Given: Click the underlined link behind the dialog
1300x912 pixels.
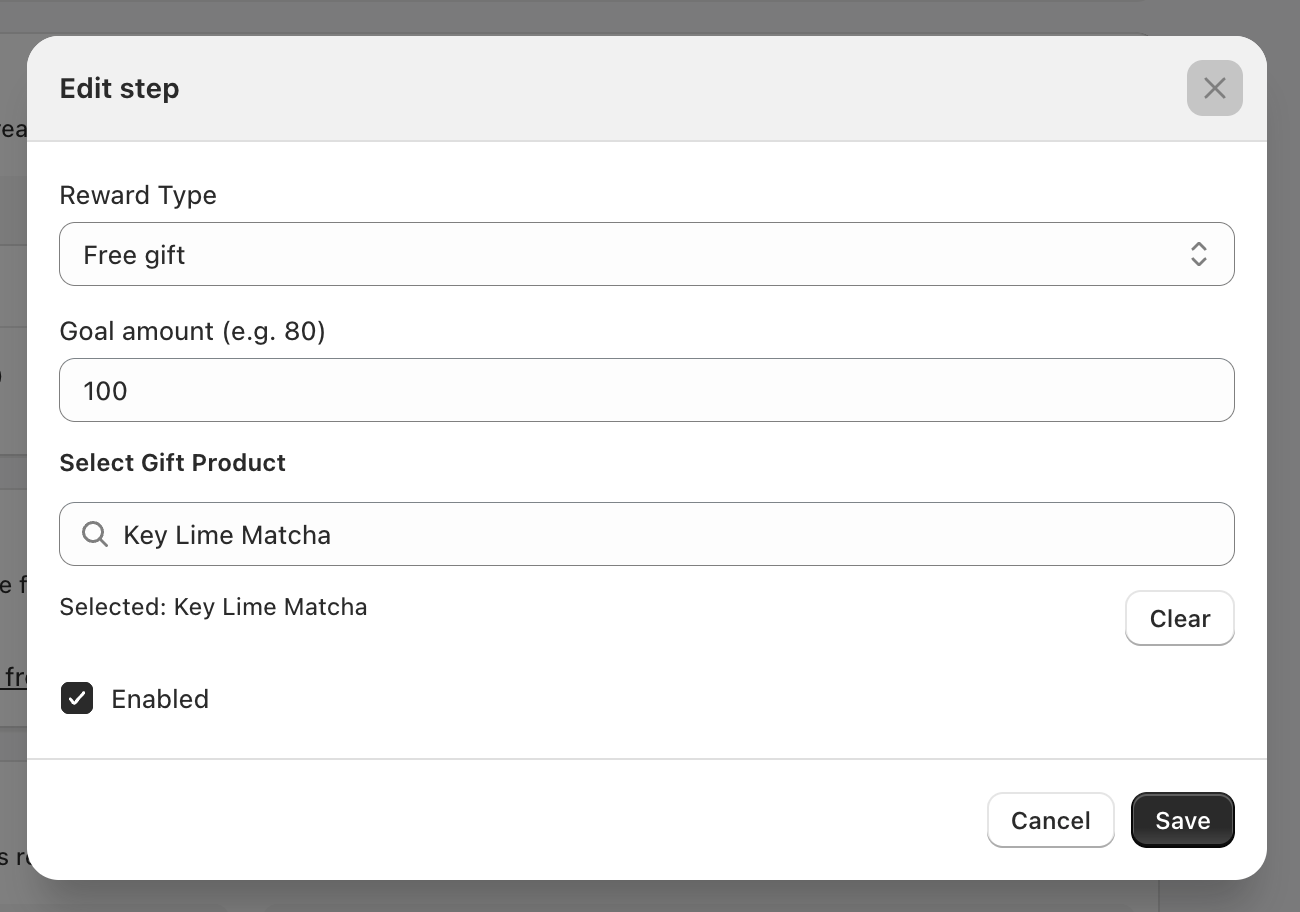Looking at the screenshot, I should pos(14,677).
